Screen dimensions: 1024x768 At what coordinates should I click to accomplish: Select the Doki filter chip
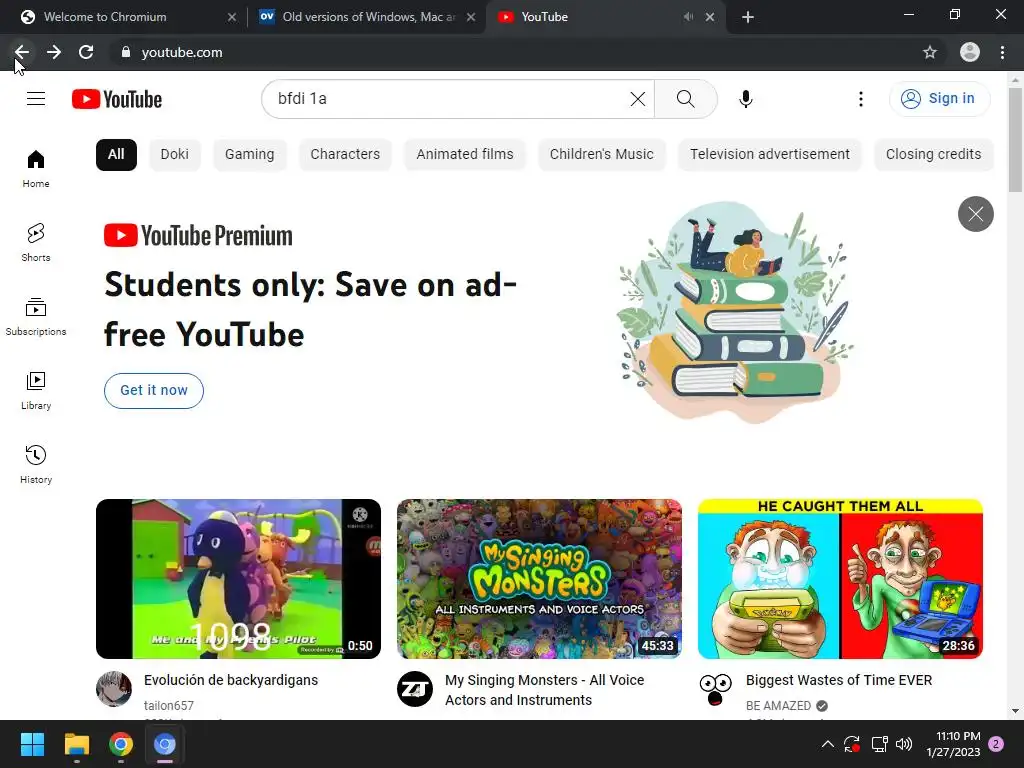coord(174,155)
